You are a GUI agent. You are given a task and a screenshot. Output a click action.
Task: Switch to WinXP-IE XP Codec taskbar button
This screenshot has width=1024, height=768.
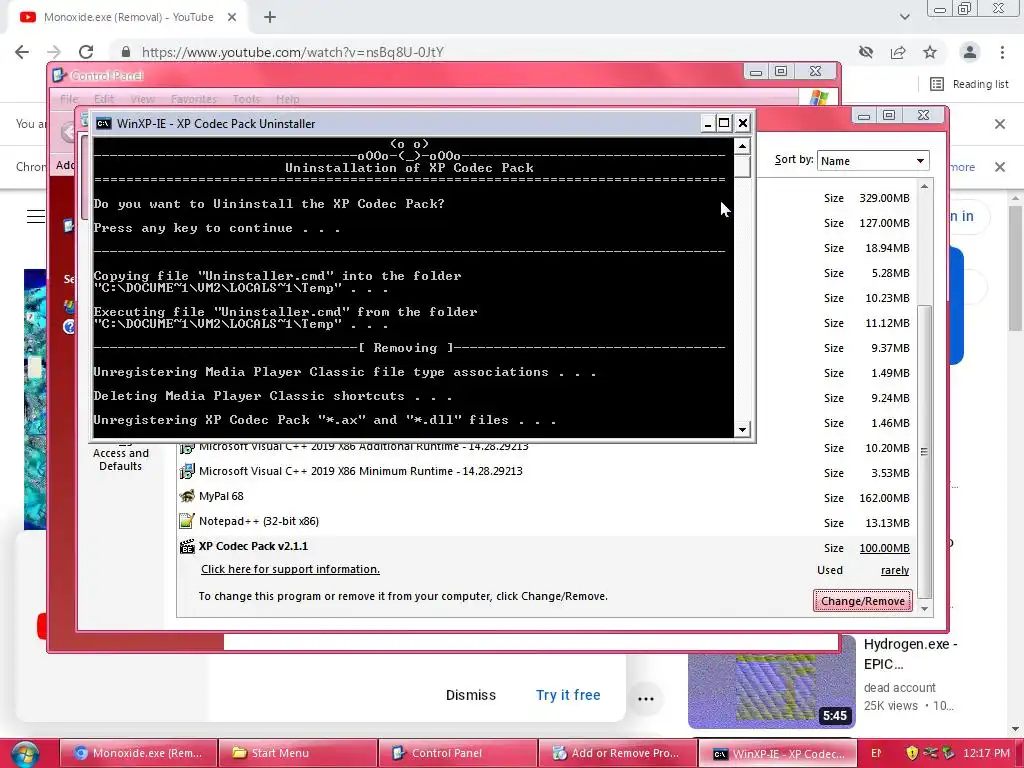tap(778, 753)
